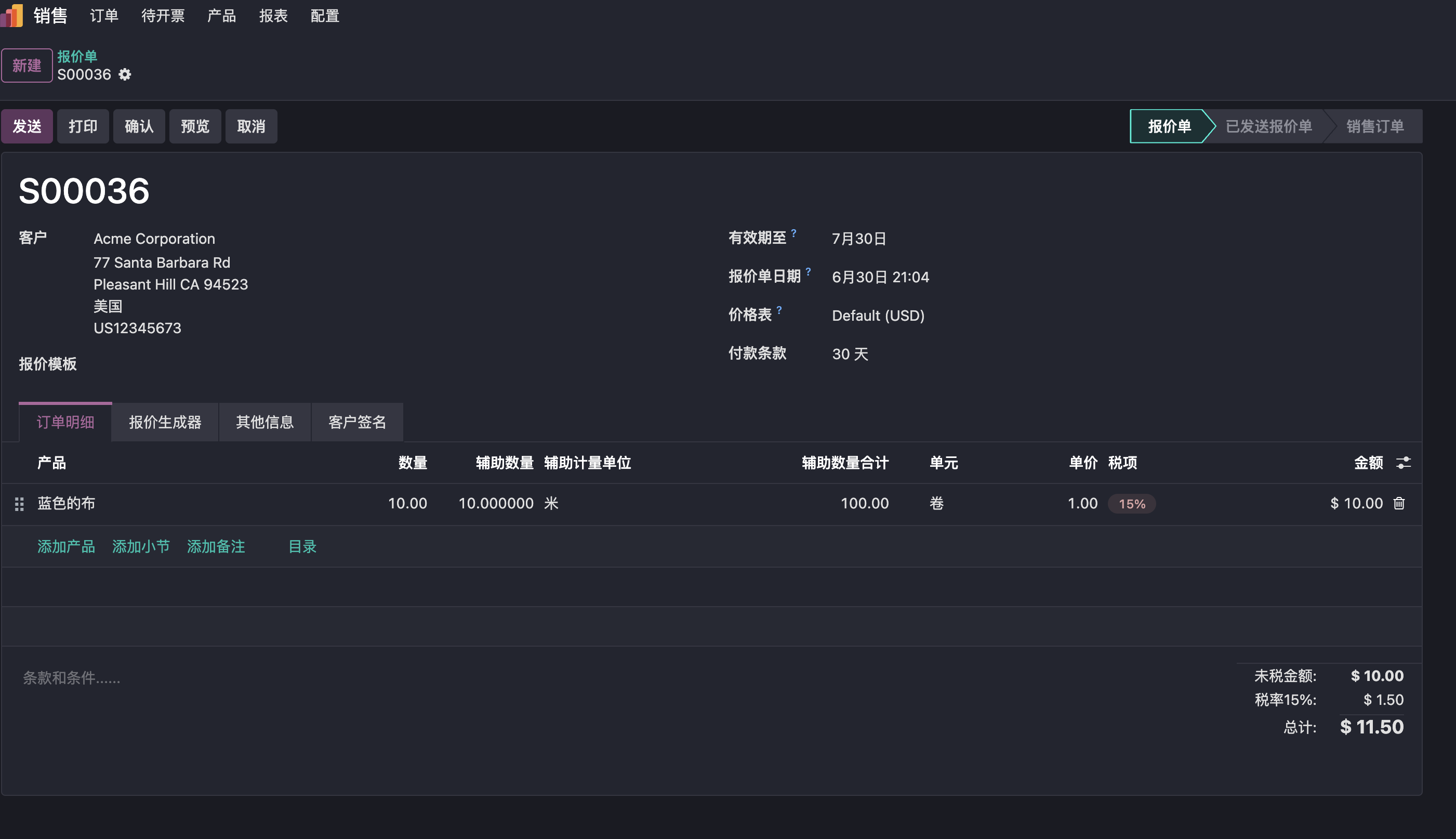Show help tooltip for 价格表
Screen dimensions: 1456x839
coord(779,310)
